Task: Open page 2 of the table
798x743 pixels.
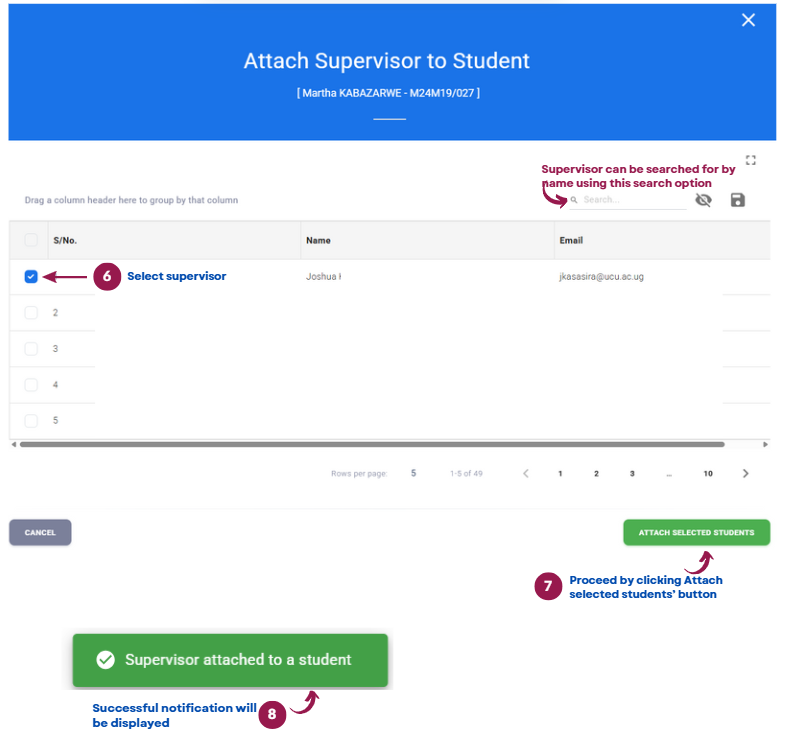Action: click(x=596, y=473)
